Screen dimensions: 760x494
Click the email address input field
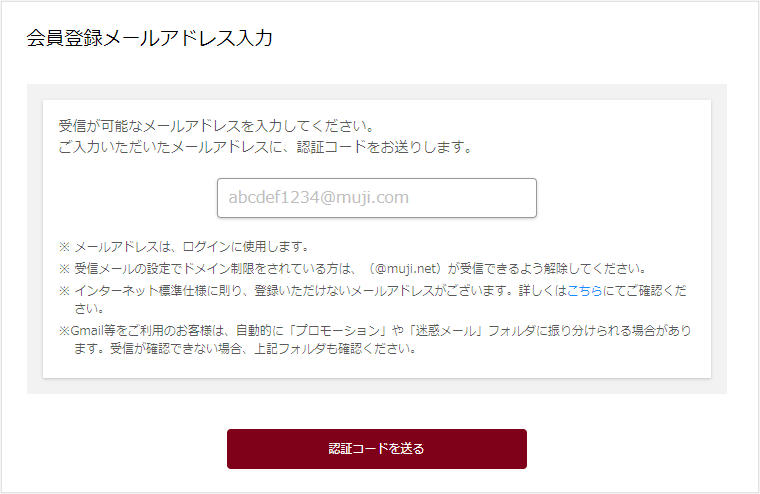(x=376, y=198)
